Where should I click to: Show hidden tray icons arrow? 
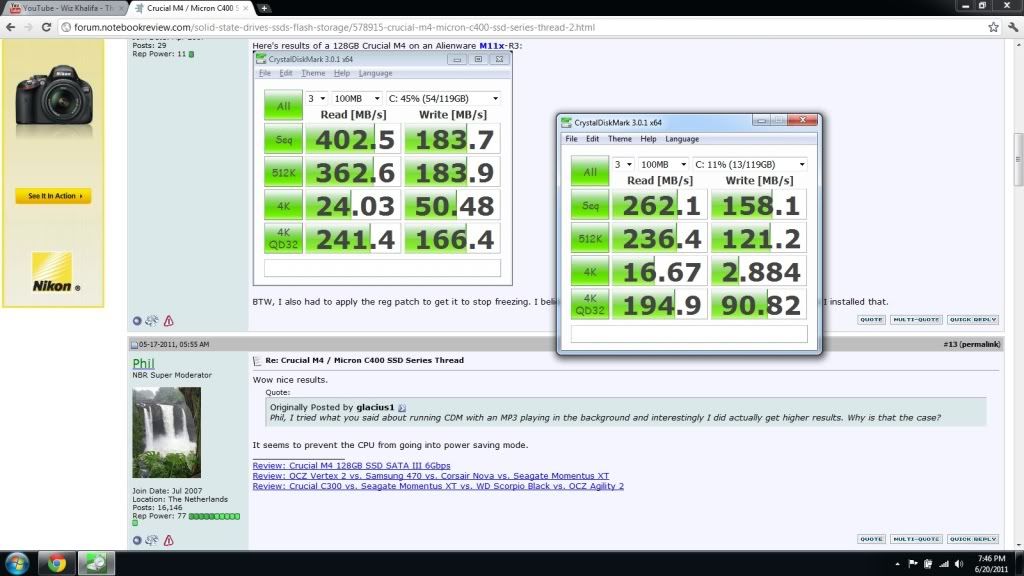pos(897,564)
